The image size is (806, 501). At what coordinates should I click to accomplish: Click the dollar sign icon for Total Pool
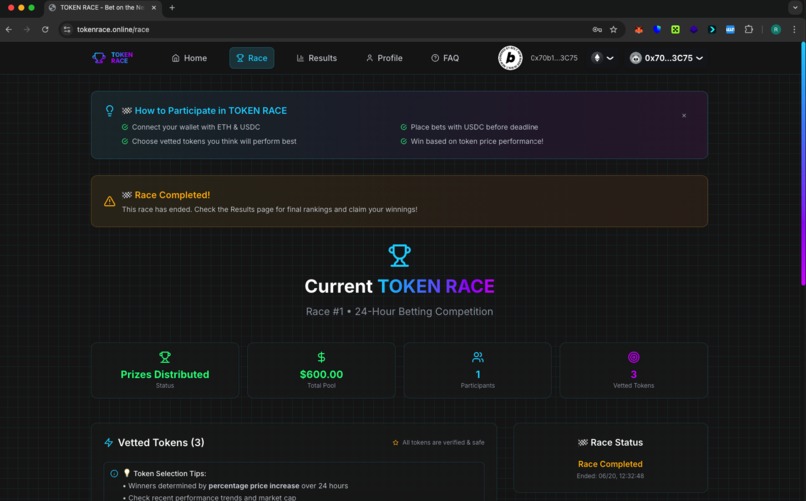tap(321, 357)
